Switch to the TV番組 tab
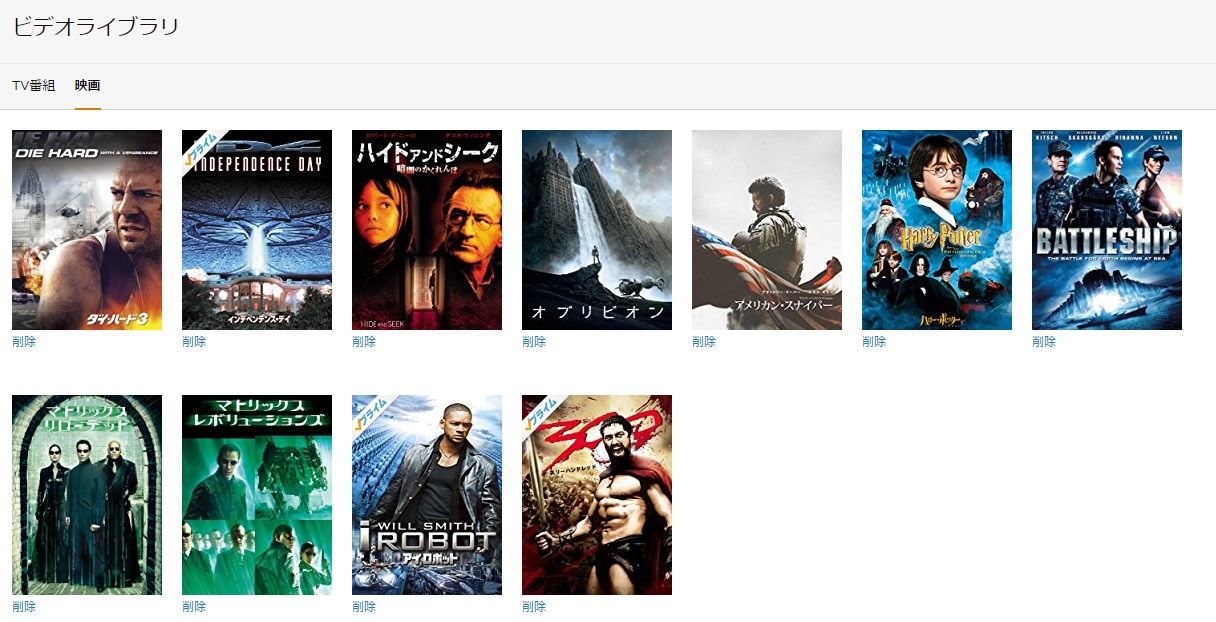 point(33,86)
